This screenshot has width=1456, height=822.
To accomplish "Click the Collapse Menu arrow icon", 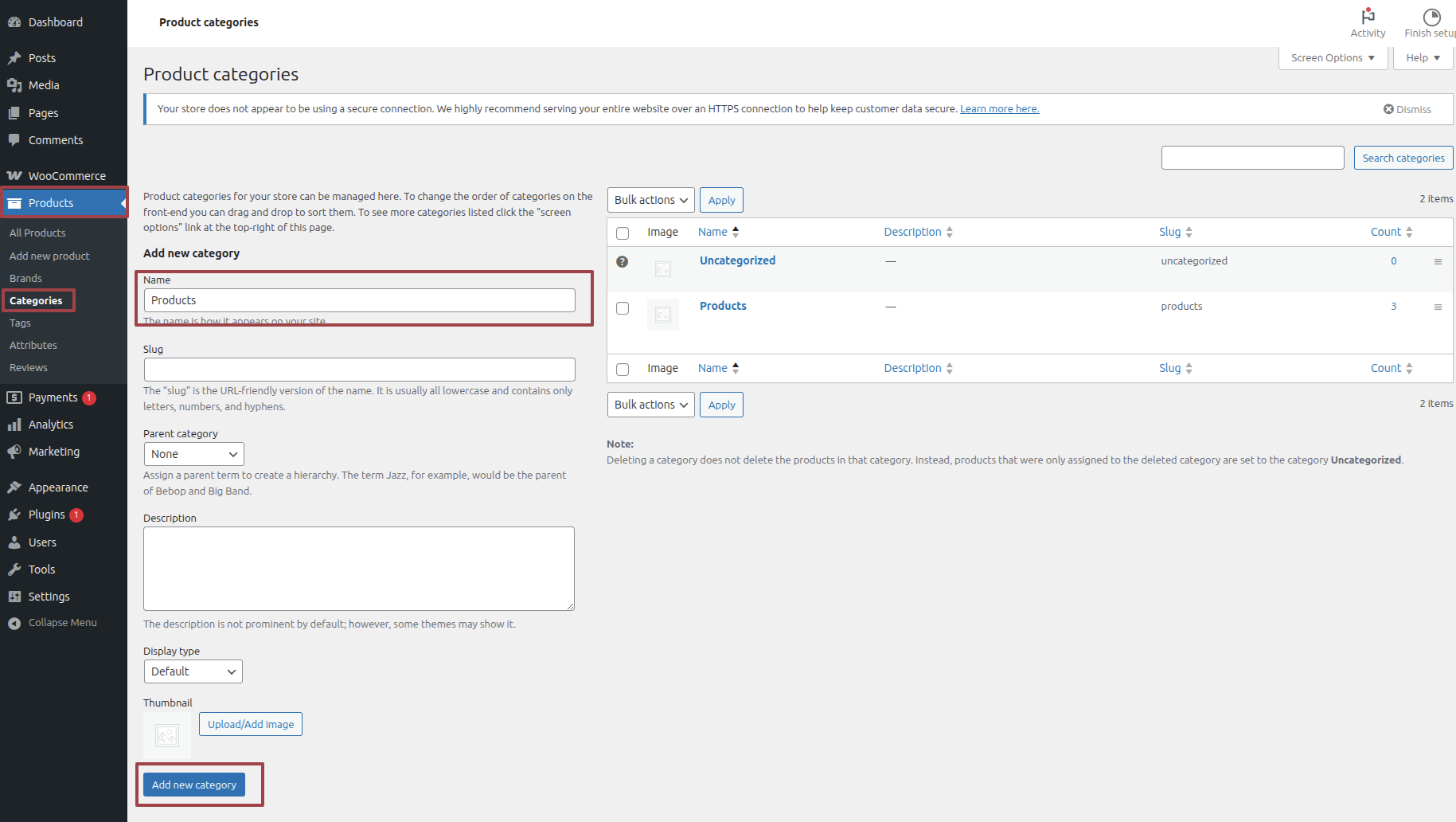I will pos(14,623).
